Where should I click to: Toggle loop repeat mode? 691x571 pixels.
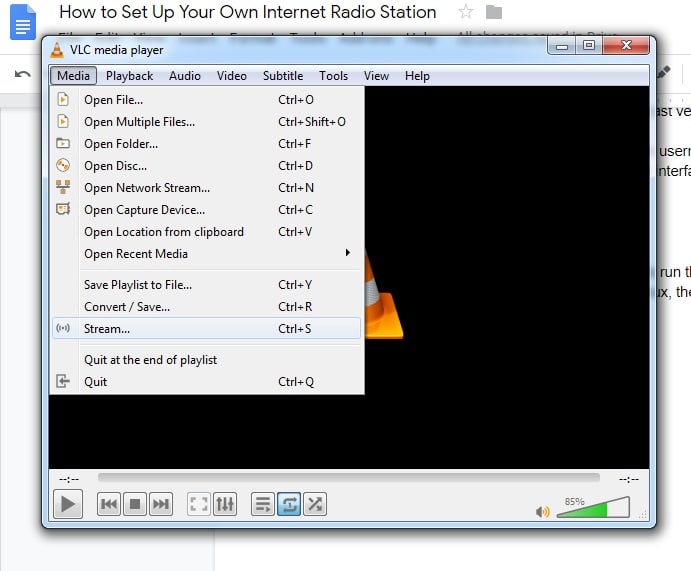(289, 504)
